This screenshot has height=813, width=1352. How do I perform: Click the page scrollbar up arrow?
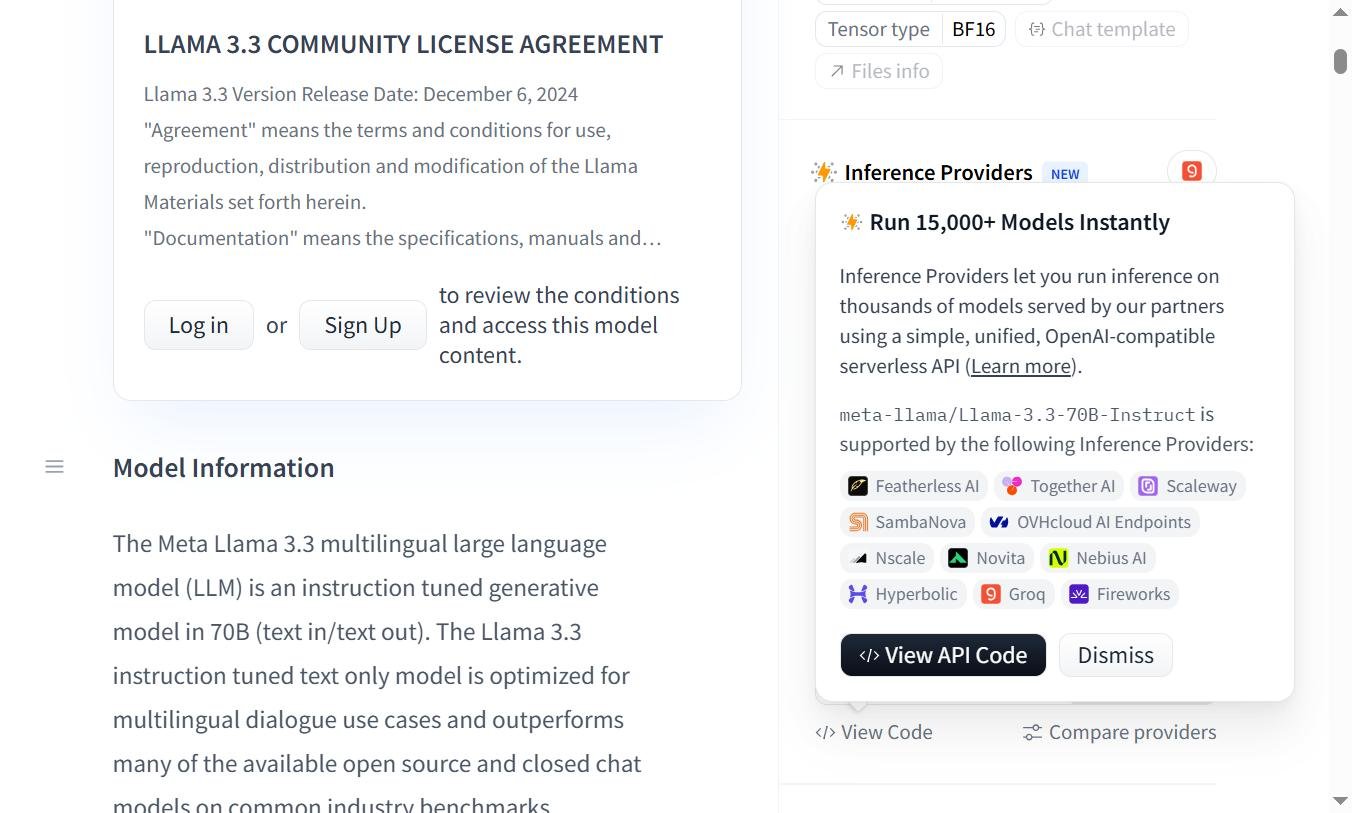[1341, 12]
